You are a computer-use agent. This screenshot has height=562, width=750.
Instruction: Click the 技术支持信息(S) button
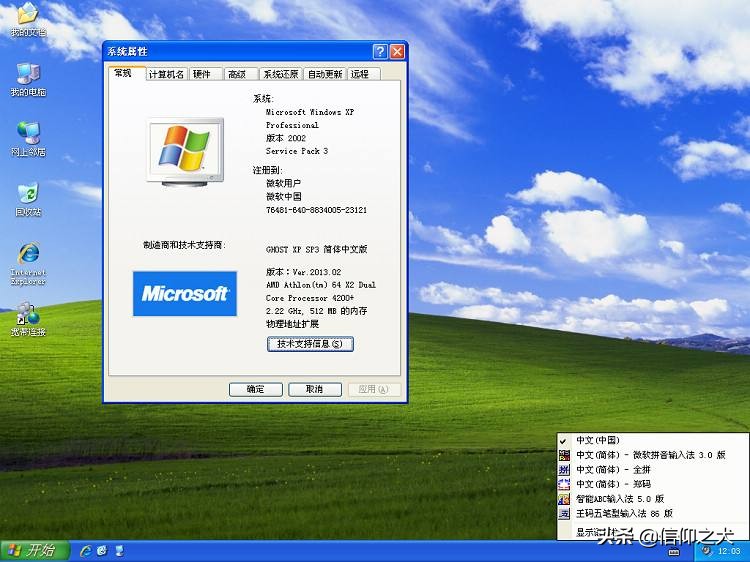coord(310,344)
